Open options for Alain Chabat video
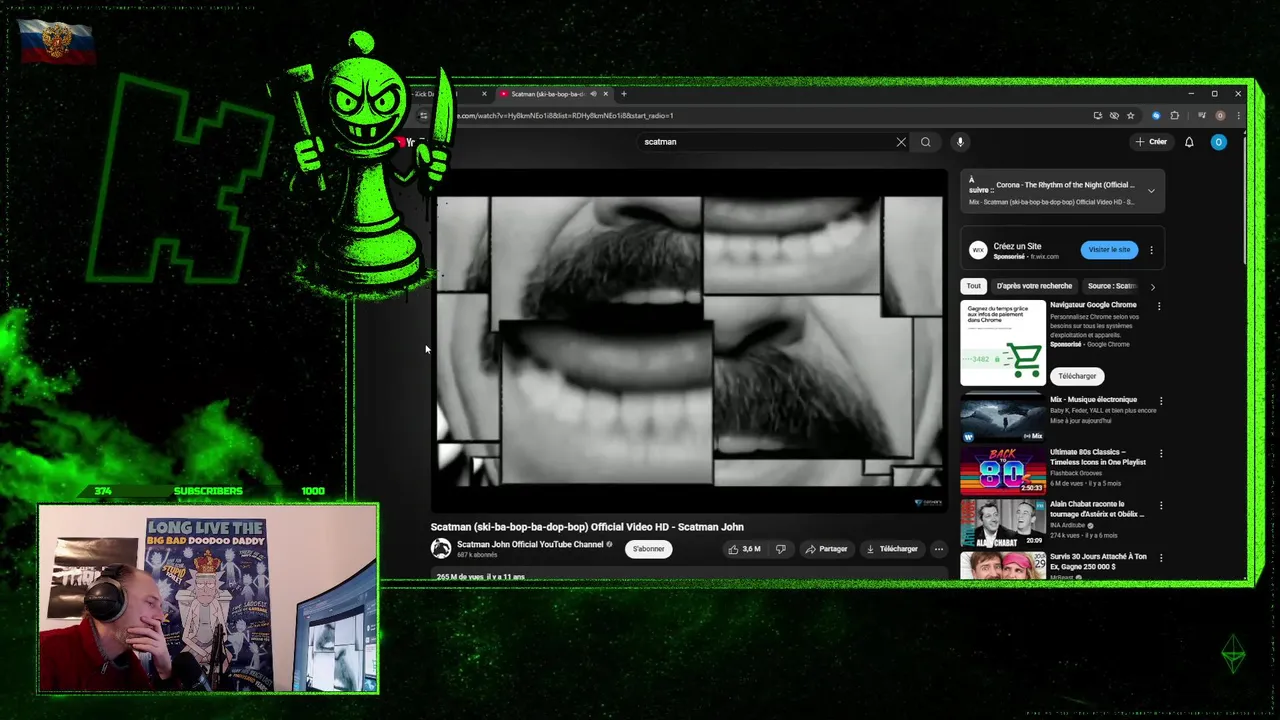This screenshot has height=720, width=1280. [x=1161, y=505]
